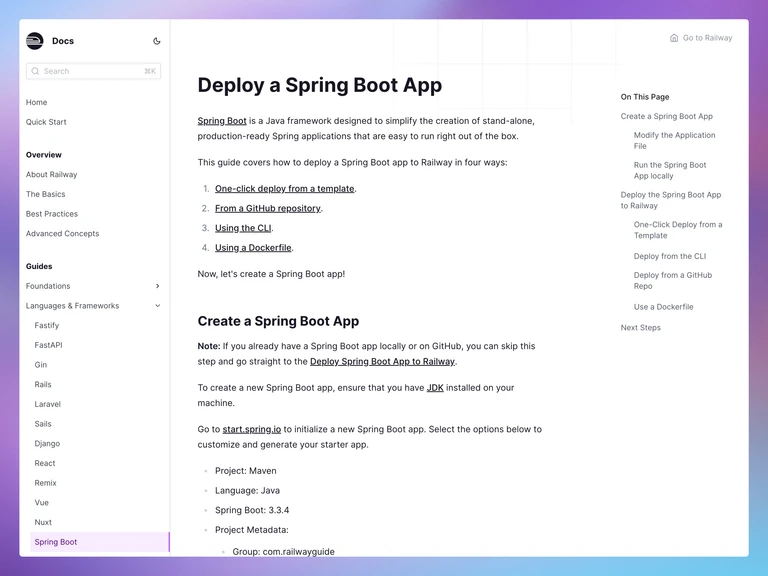Jump to Using a Dockerfile link
This screenshot has width=768, height=576.
point(253,247)
